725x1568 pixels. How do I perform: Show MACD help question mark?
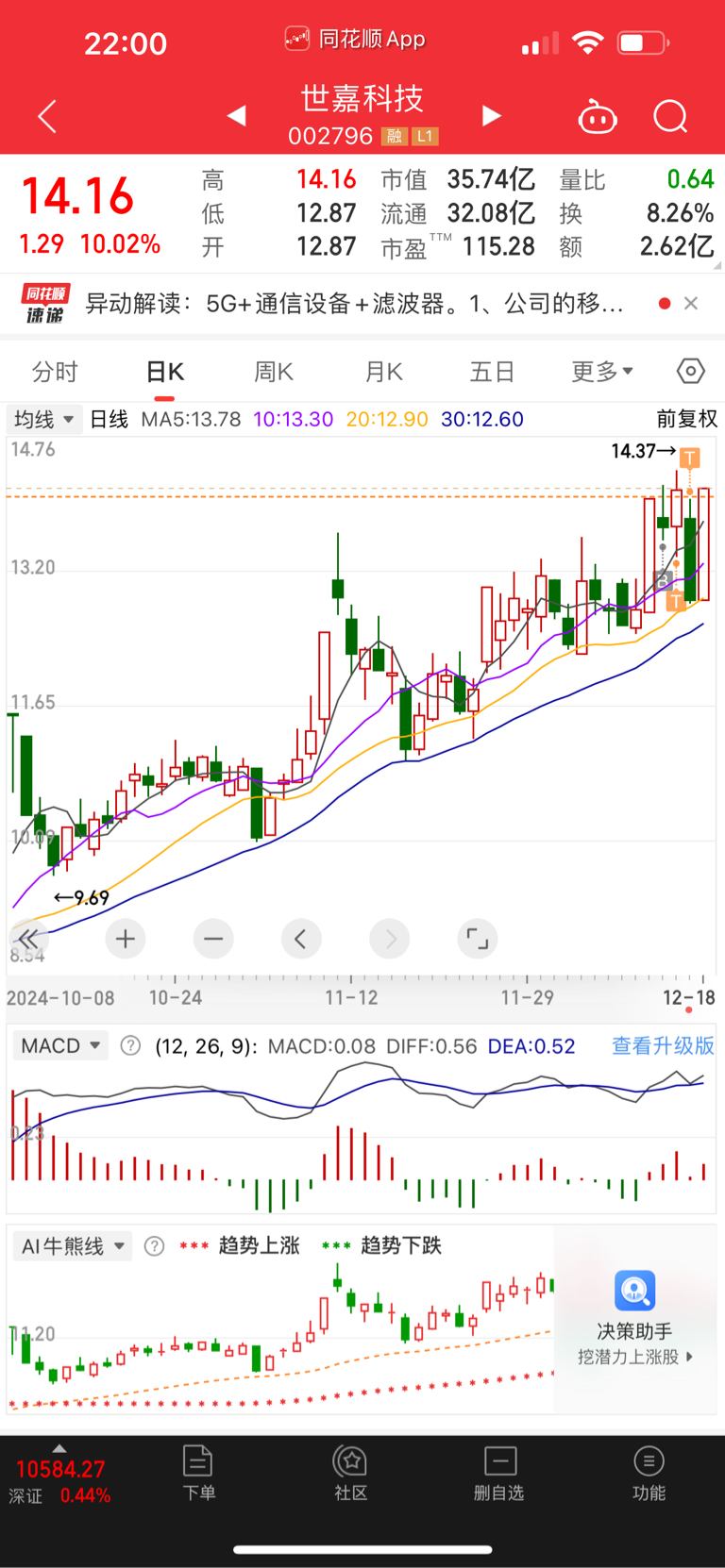point(131,1045)
